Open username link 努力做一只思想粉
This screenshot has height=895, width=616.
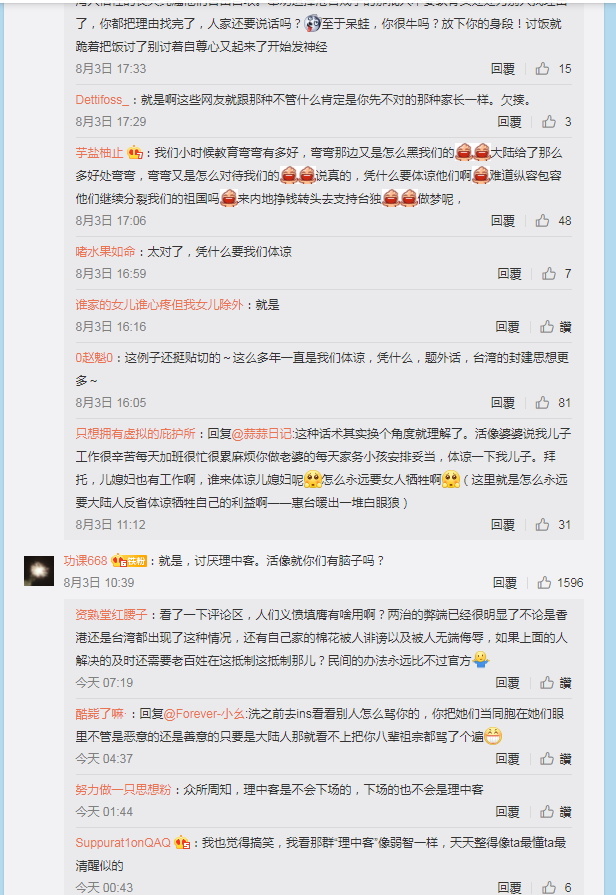[x=123, y=790]
